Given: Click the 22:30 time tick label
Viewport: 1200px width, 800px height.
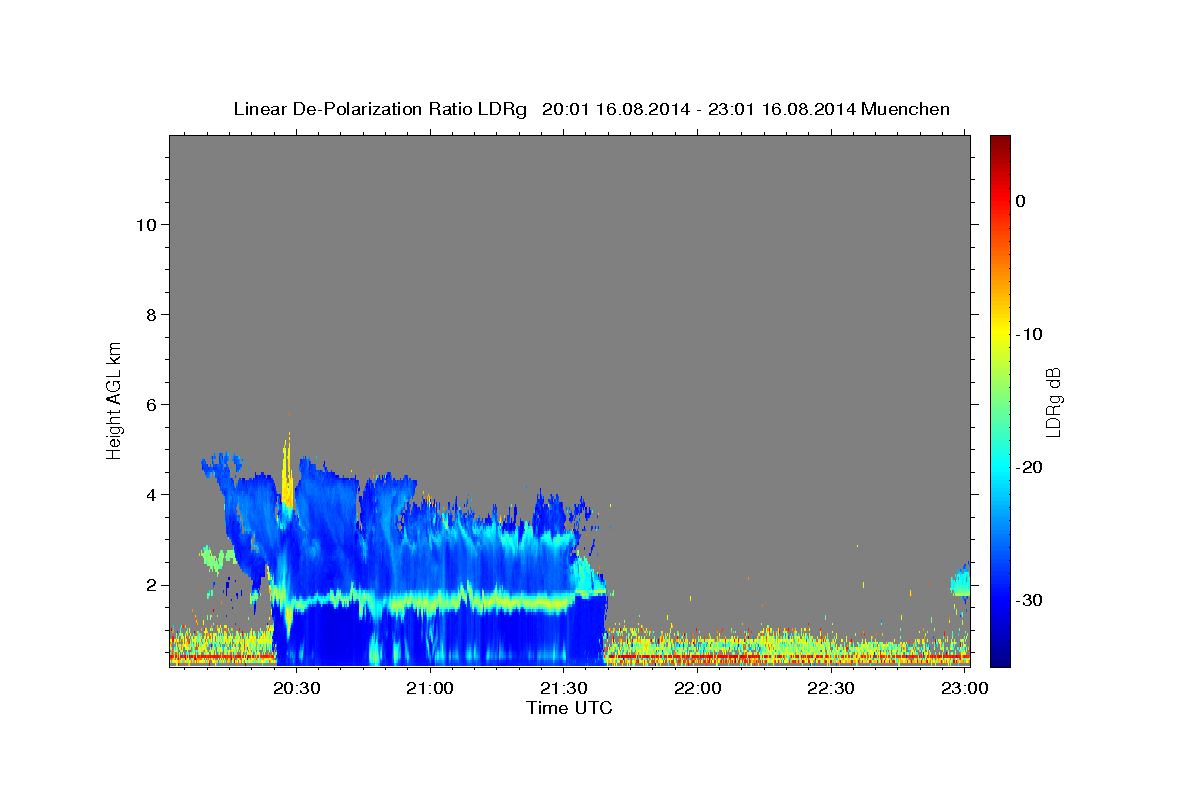Looking at the screenshot, I should tap(830, 689).
